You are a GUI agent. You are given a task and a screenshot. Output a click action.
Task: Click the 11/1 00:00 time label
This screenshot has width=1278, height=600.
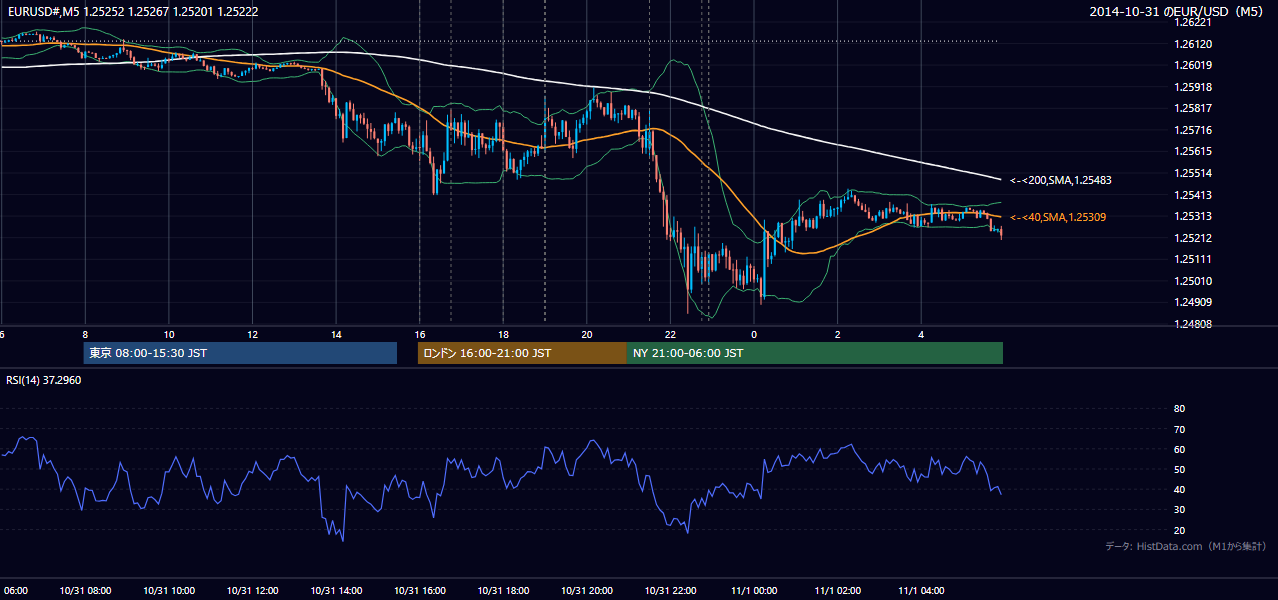pyautogui.click(x=754, y=590)
